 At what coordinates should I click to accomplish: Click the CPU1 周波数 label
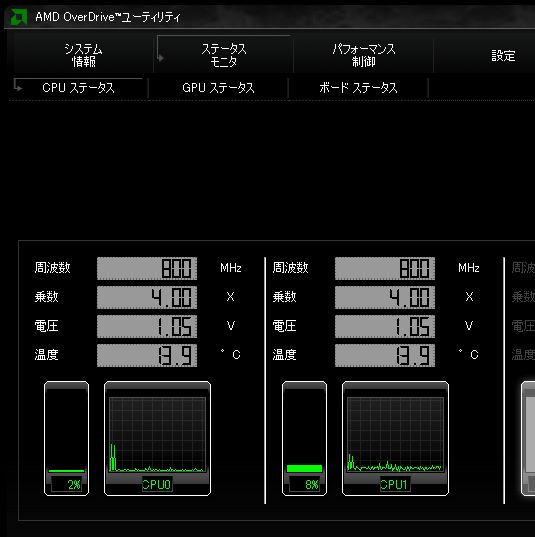(290, 267)
